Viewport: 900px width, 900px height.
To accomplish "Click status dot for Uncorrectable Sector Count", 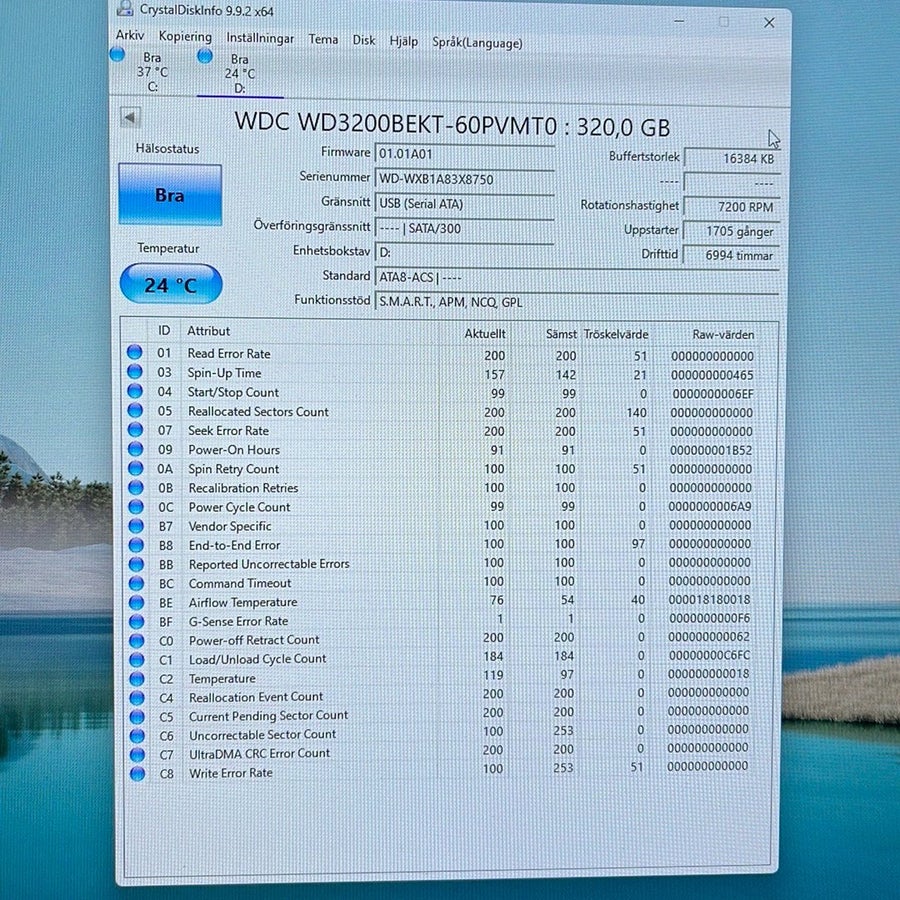I will [137, 735].
